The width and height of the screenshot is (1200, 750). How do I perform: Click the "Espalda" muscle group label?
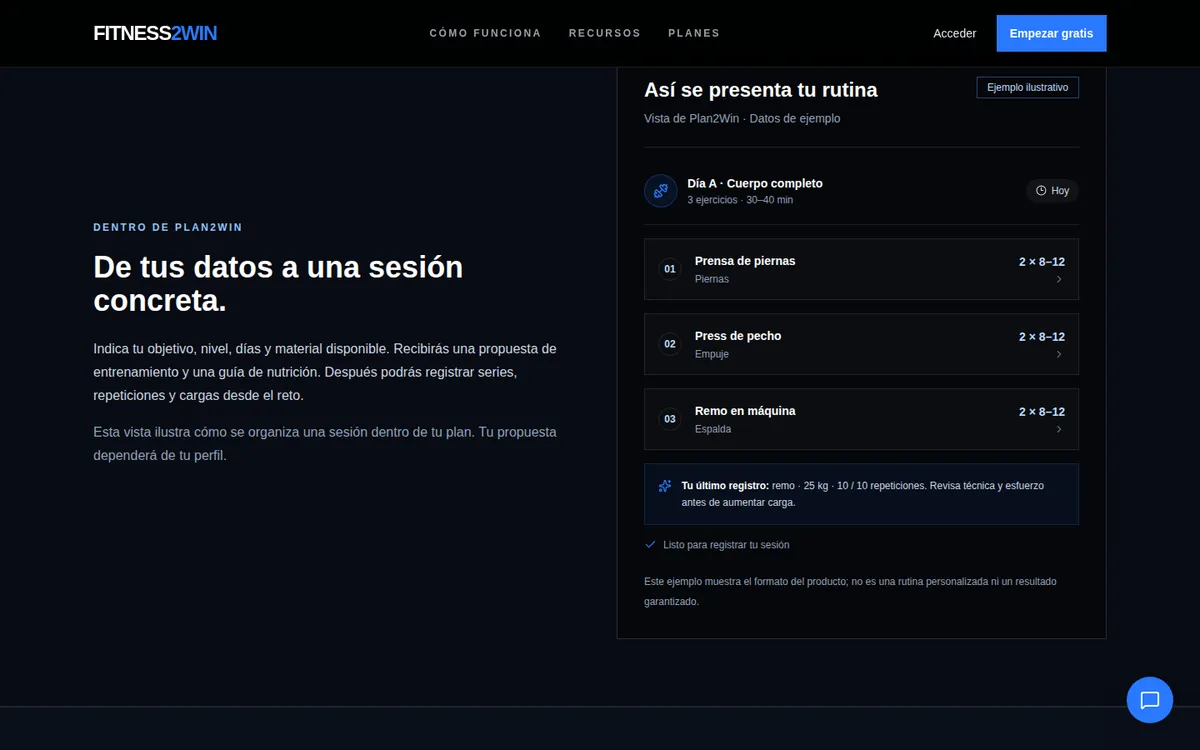coord(713,429)
